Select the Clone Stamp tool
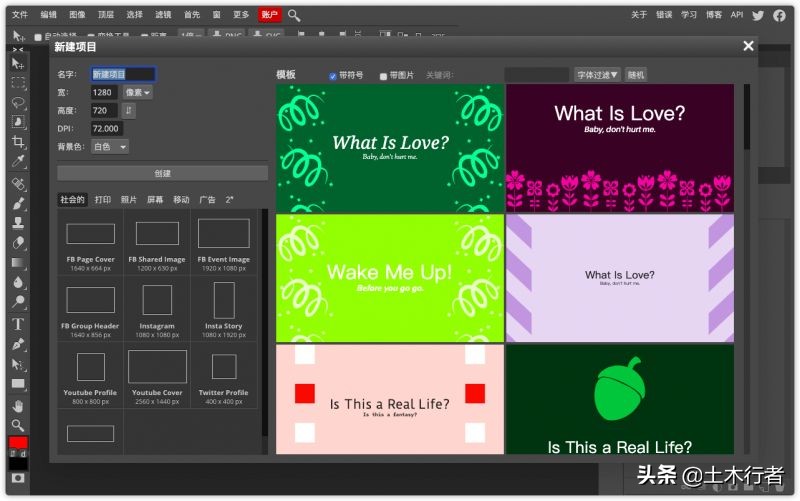 pyautogui.click(x=18, y=223)
